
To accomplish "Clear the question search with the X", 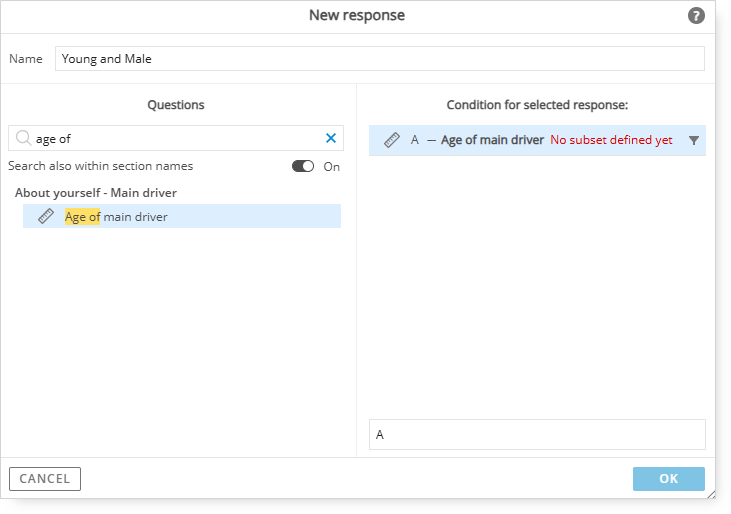I will (331, 138).
